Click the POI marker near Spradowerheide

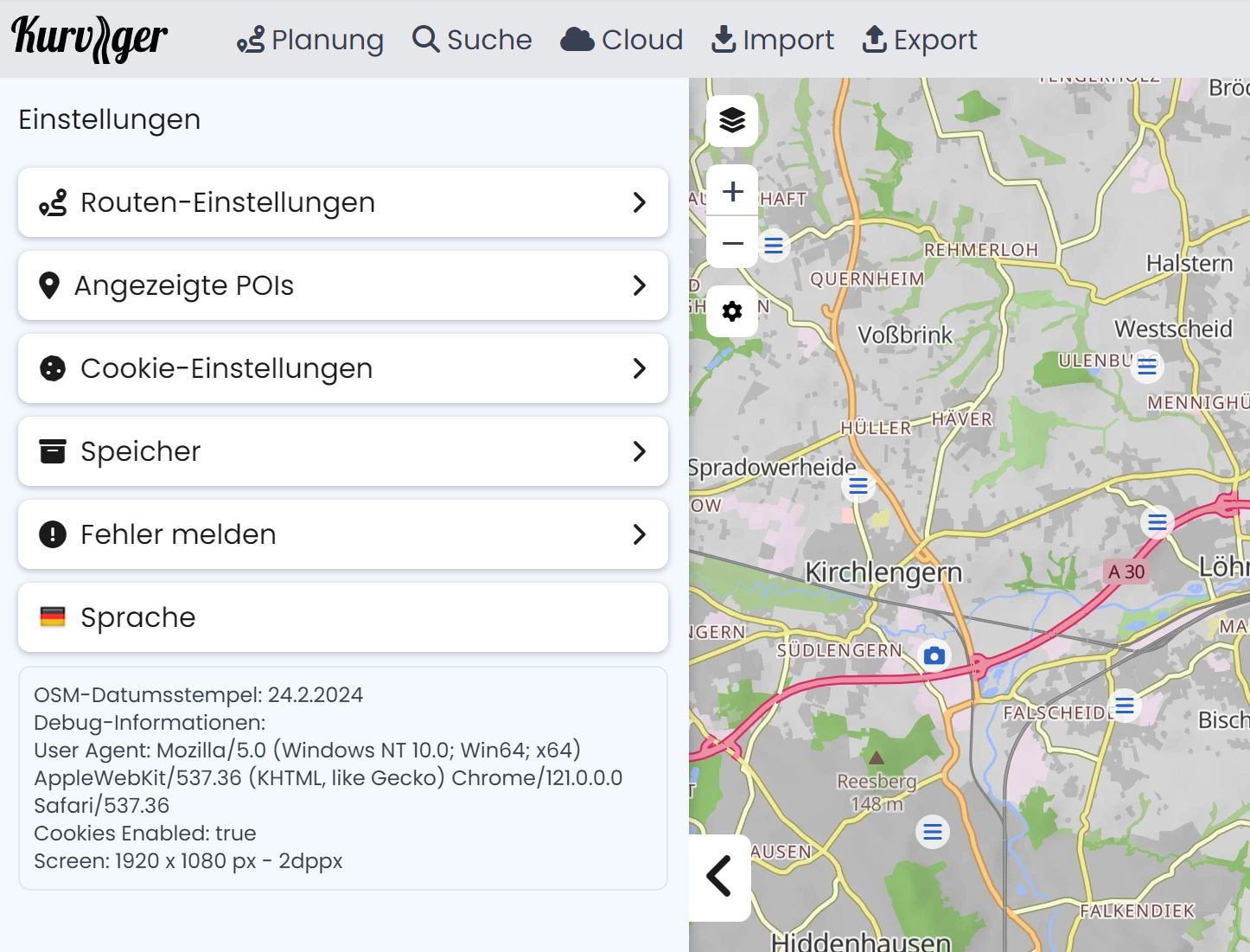(858, 486)
